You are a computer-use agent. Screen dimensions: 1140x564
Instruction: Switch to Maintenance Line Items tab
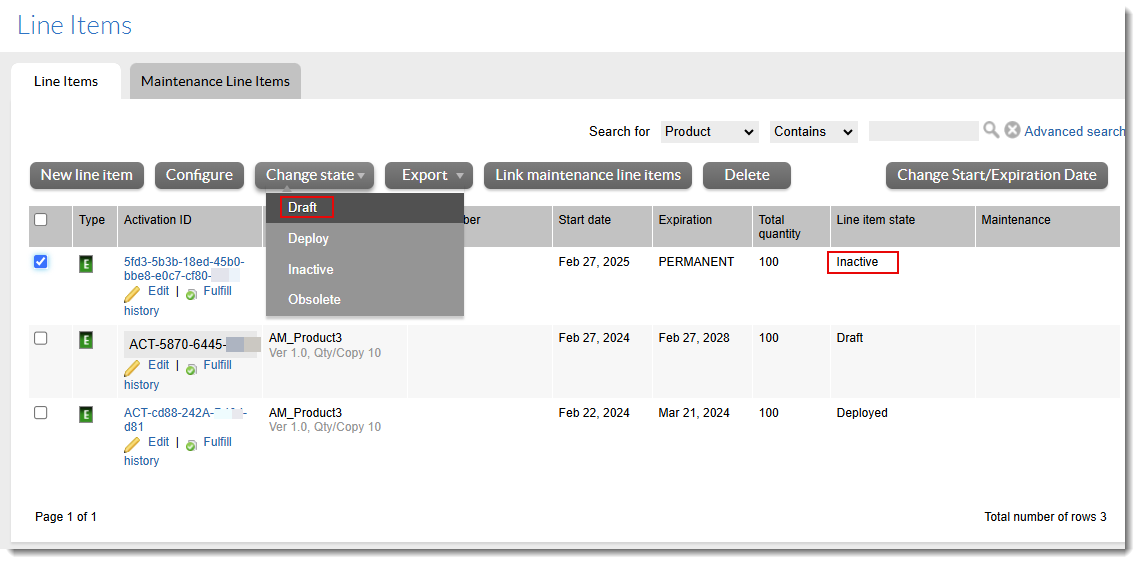point(215,81)
